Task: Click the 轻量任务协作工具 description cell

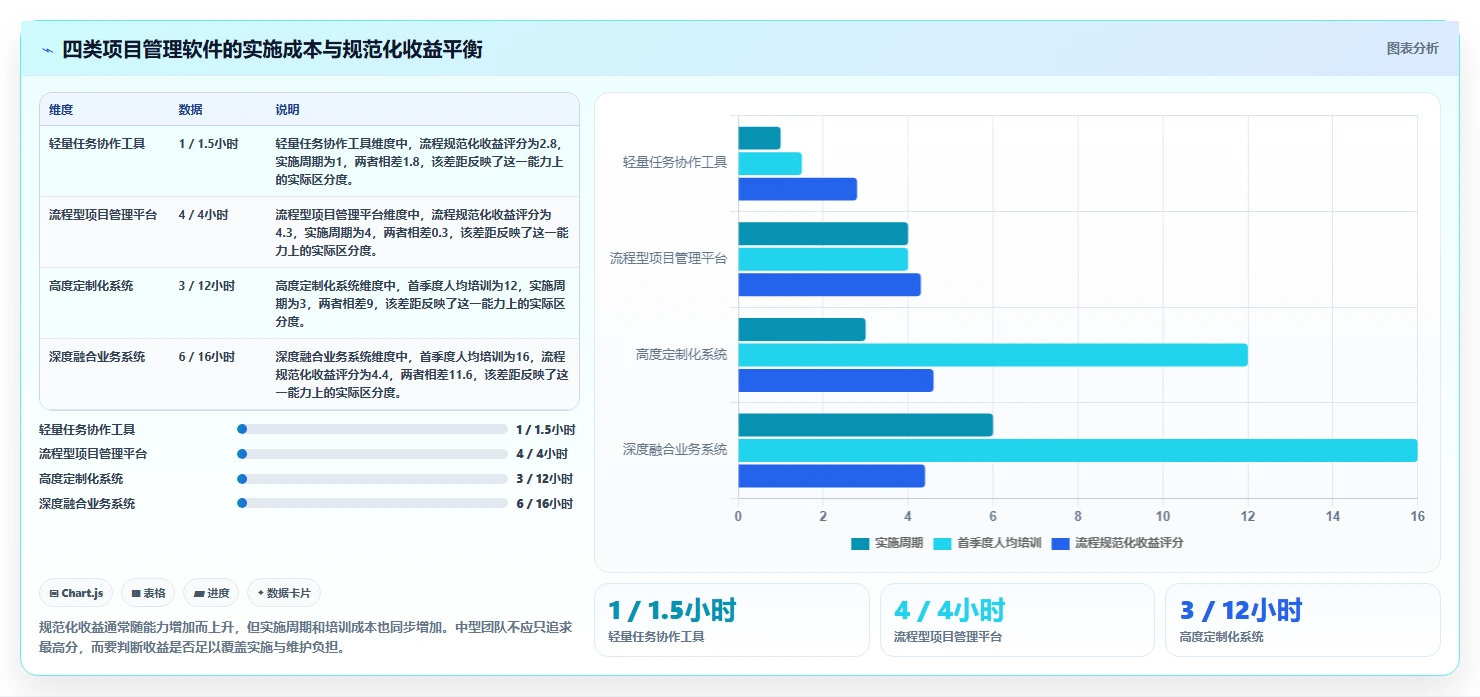Action: 422,162
